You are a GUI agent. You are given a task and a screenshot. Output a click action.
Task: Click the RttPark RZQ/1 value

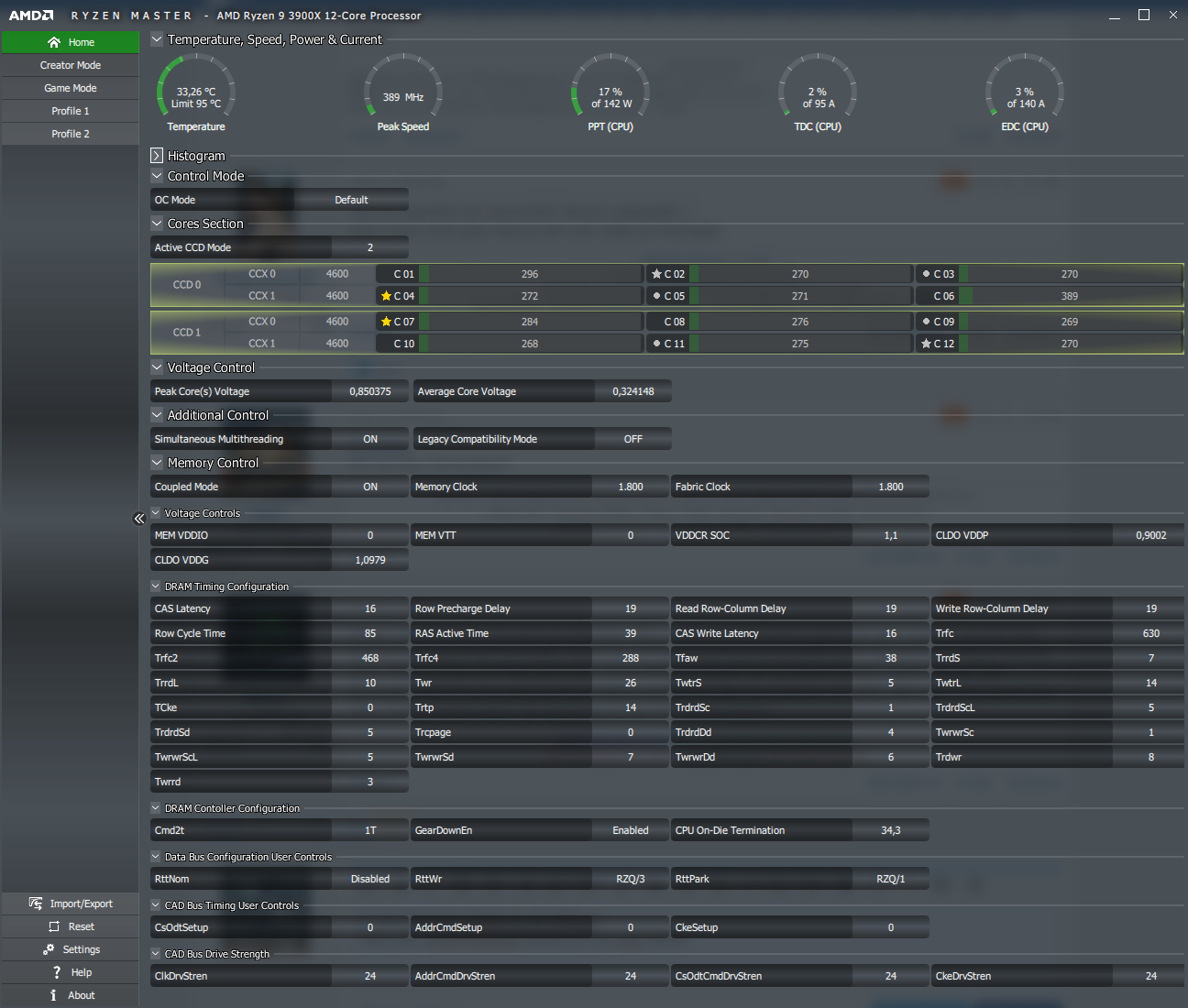point(891,879)
